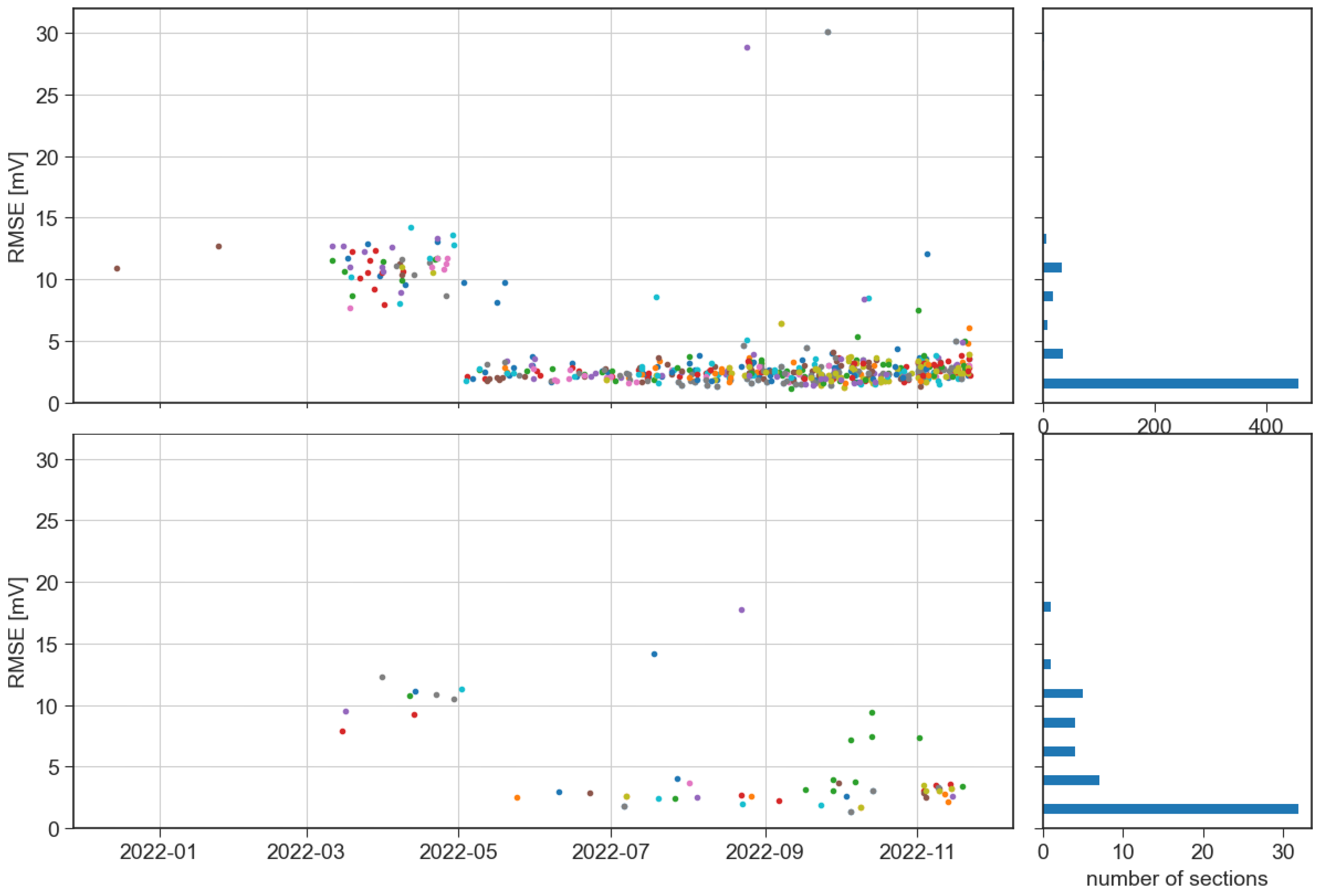Viewport: 1321px width, 896px height.
Task: Click the red 8 mV point in bottom scatter
Action: [342, 732]
